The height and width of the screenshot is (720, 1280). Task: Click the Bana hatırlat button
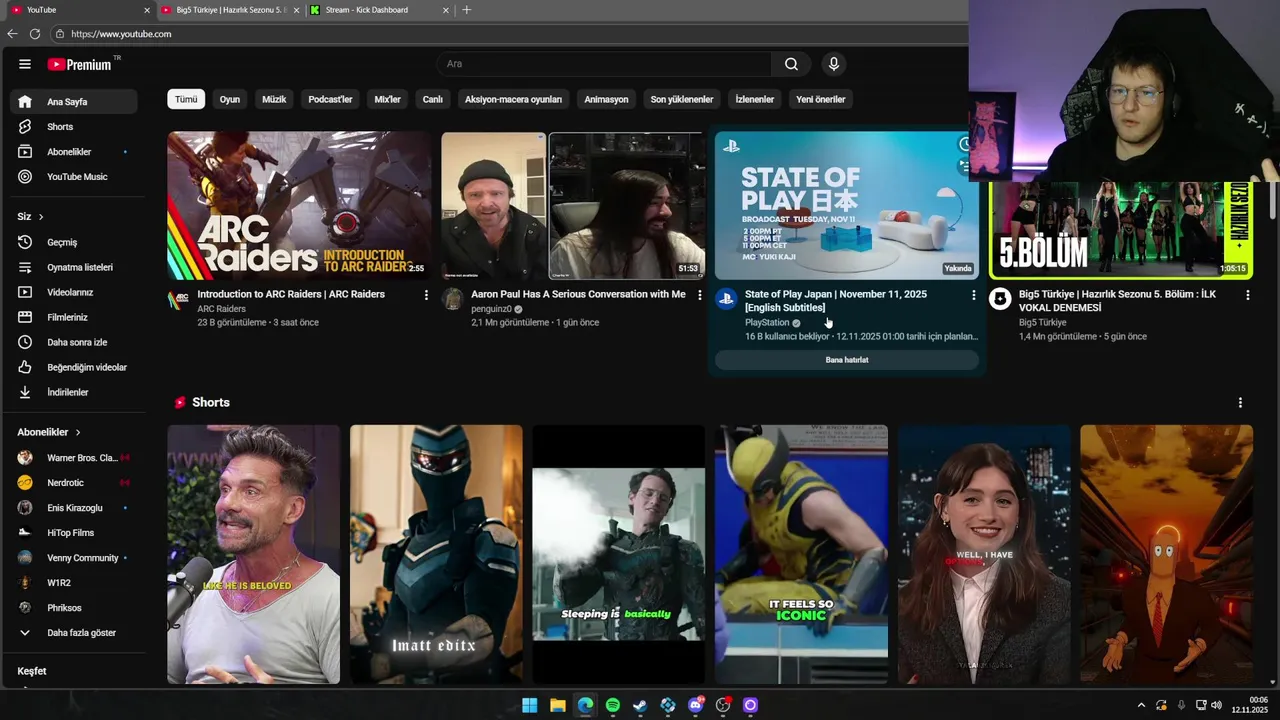[x=847, y=360]
